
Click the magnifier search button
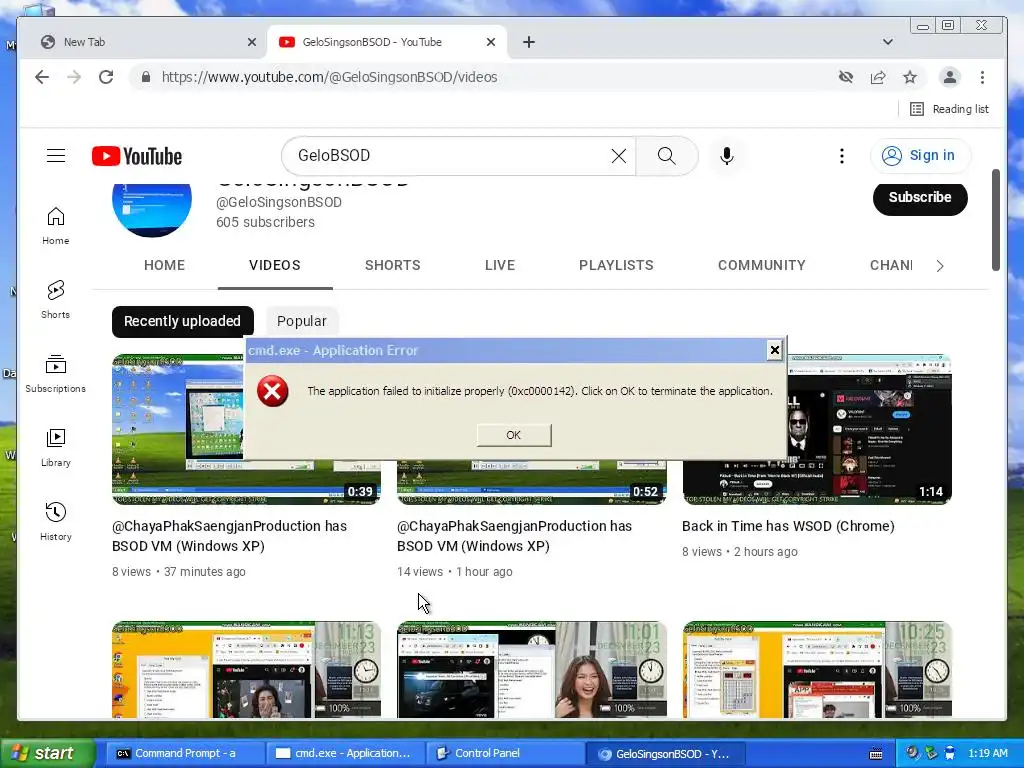point(666,155)
